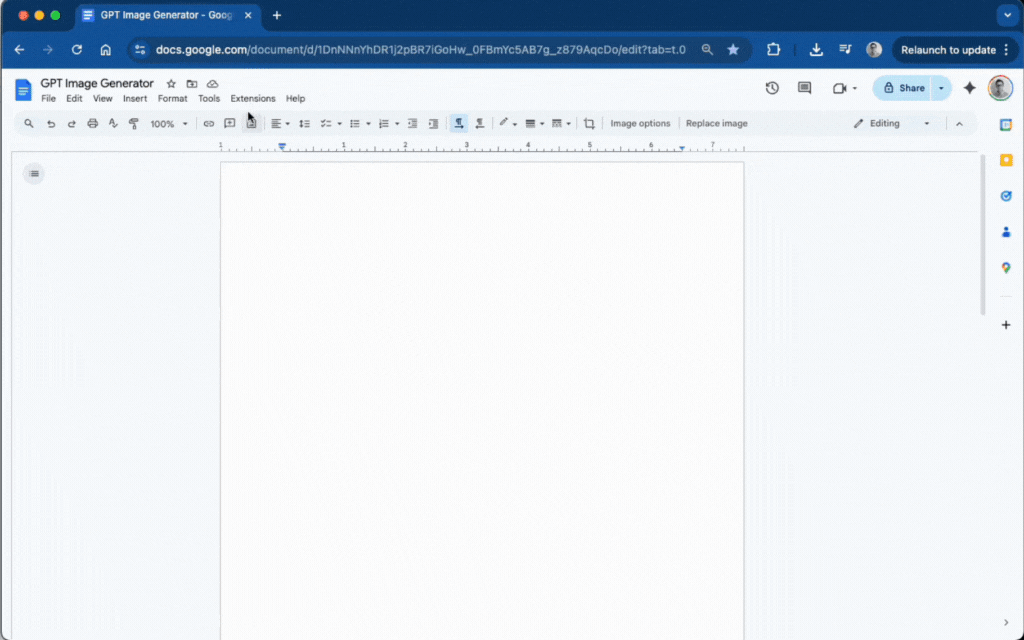Screen dimensions: 1024x640
Task: Star the GPT Image Generator document
Action: [170, 84]
